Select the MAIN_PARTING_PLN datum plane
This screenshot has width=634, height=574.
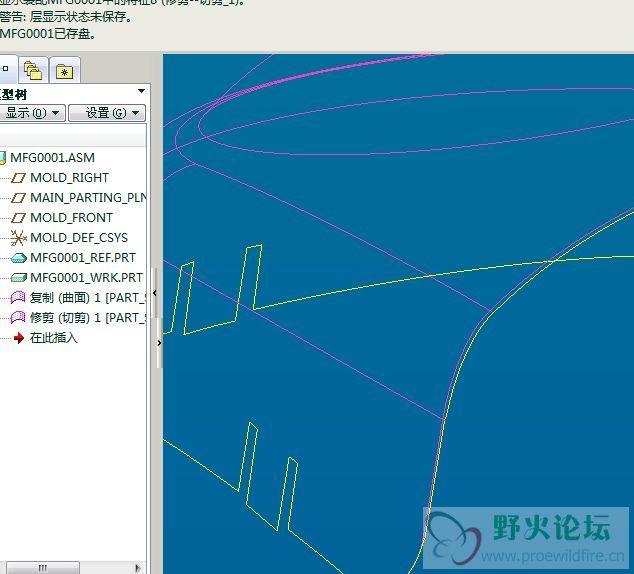click(x=88, y=198)
